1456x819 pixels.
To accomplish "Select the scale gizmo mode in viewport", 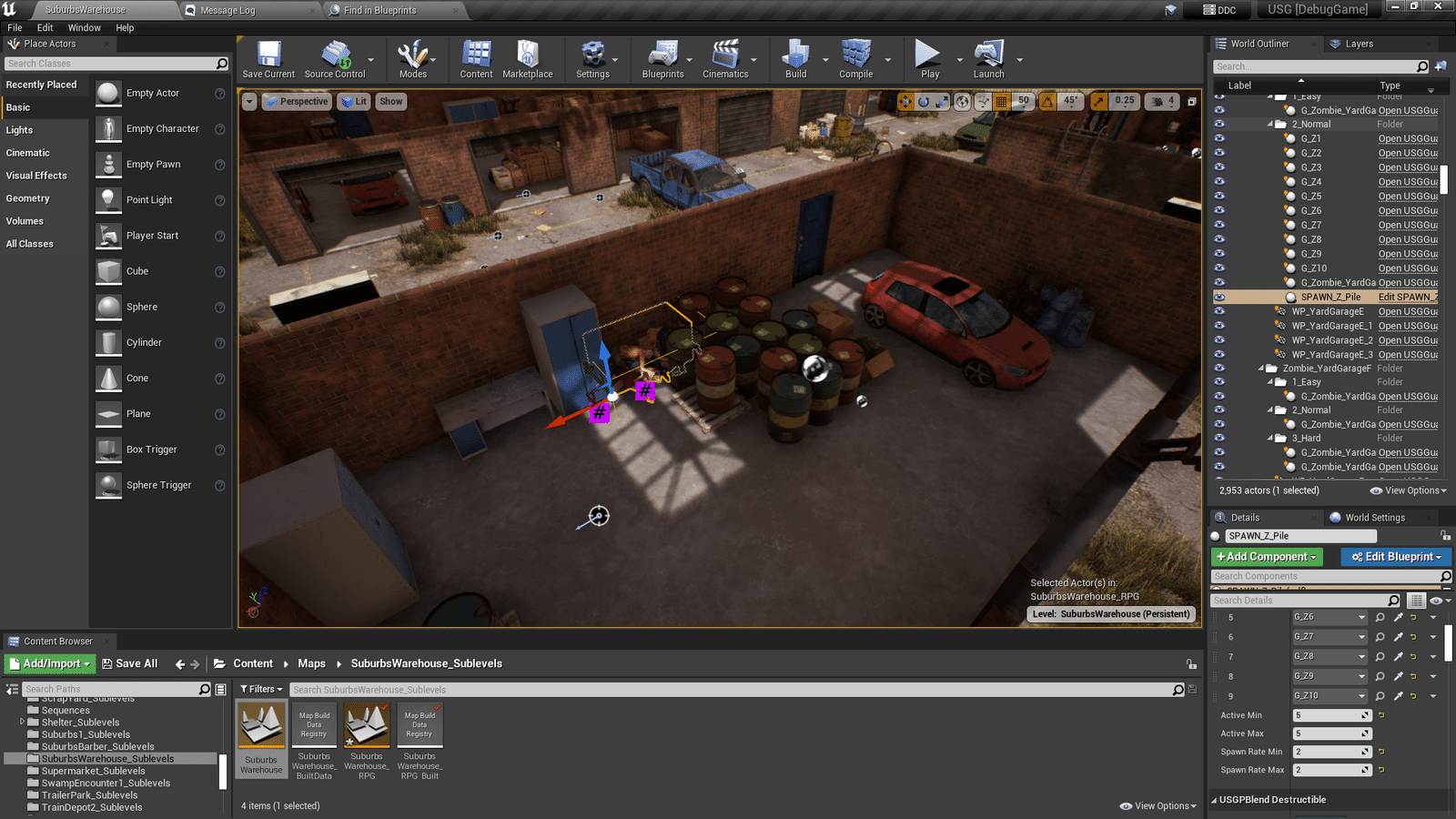I will click(x=942, y=102).
